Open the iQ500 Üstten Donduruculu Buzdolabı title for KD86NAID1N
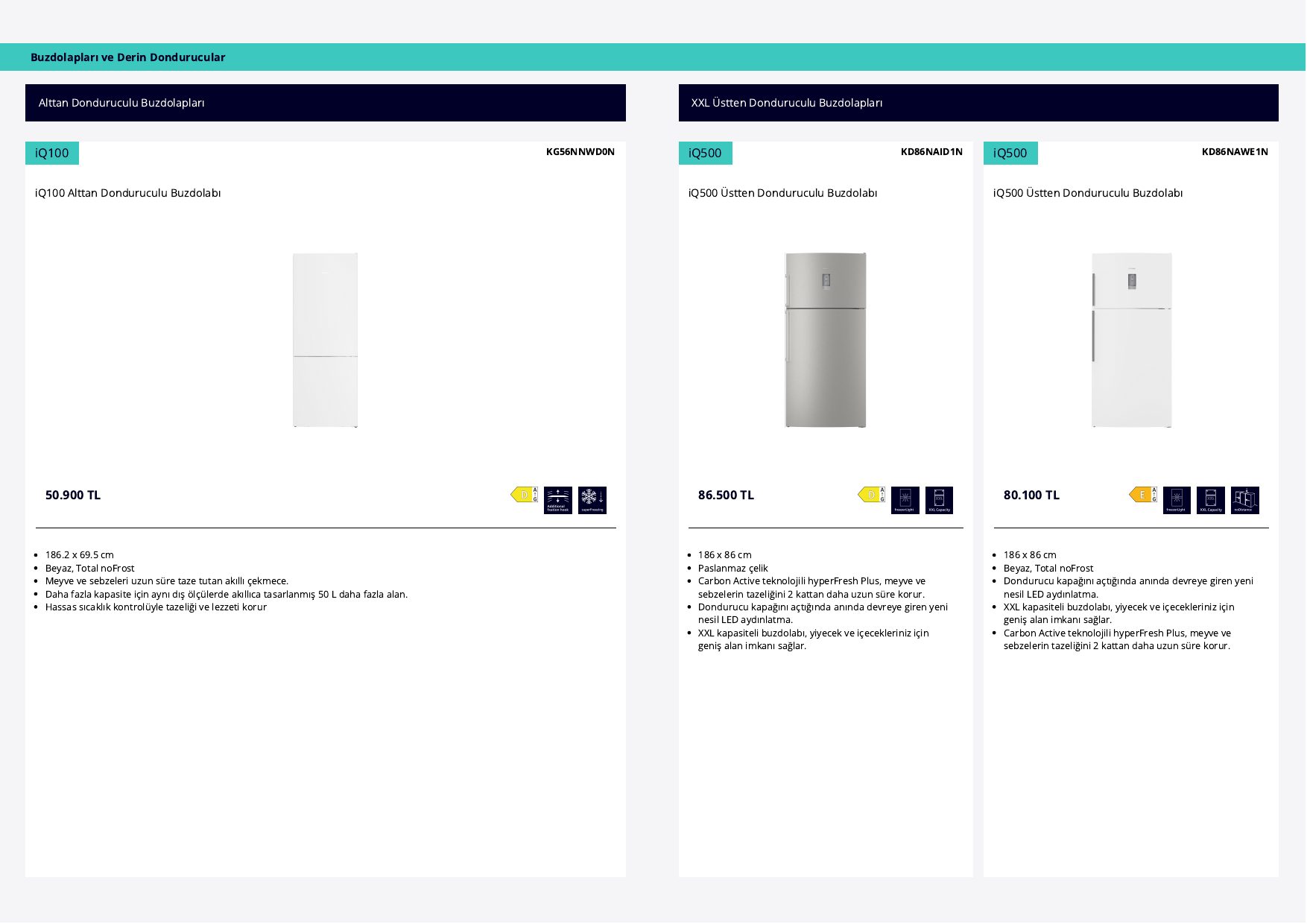Viewport: 1307px width, 924px height. click(x=782, y=193)
